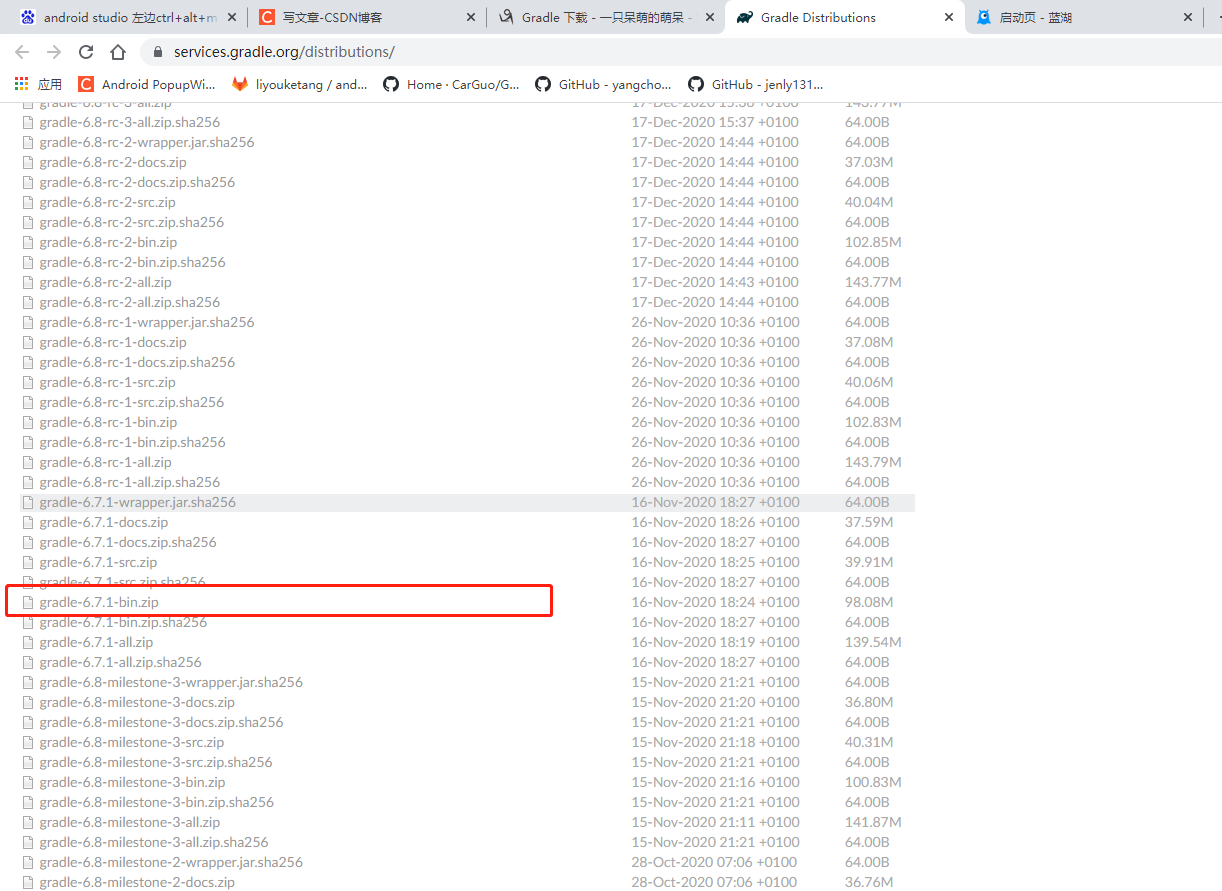Screen dimensions: 1222x891
Task: Go to browser home page icon
Action: [x=118, y=52]
